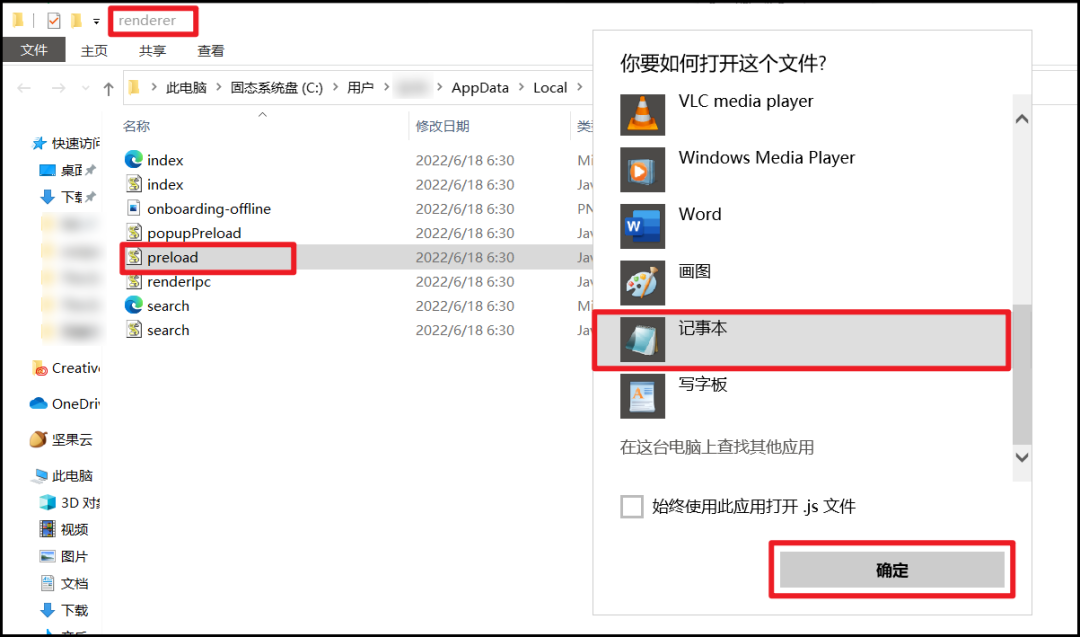Pick the 写字板 WordPad icon
The width and height of the screenshot is (1080, 637).
(642, 396)
